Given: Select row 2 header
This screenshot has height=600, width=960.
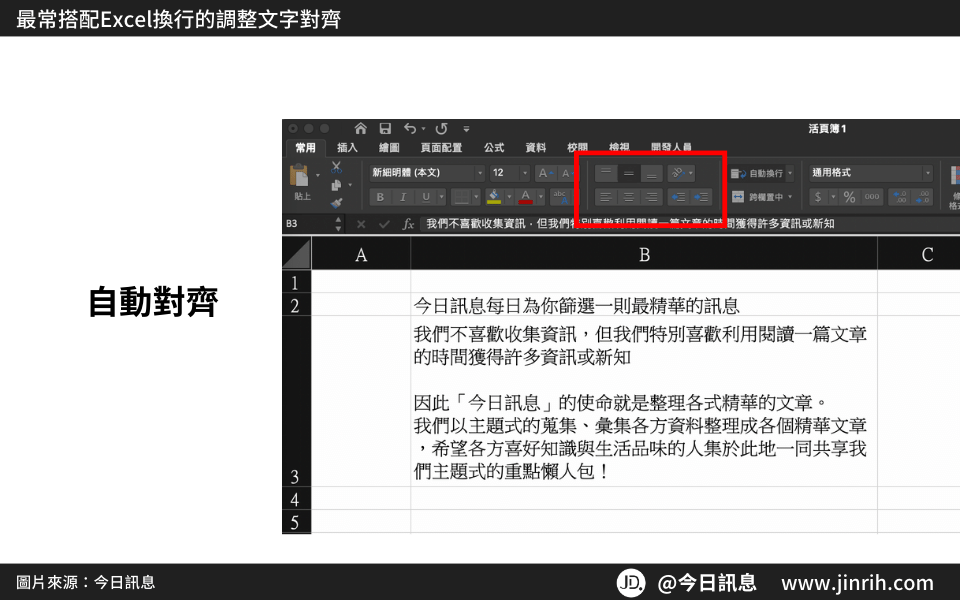Looking at the screenshot, I should click(x=296, y=304).
